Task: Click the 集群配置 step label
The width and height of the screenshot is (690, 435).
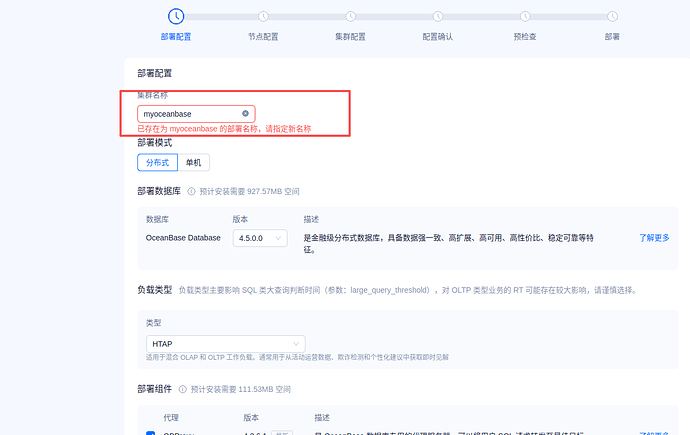Action: [350, 37]
